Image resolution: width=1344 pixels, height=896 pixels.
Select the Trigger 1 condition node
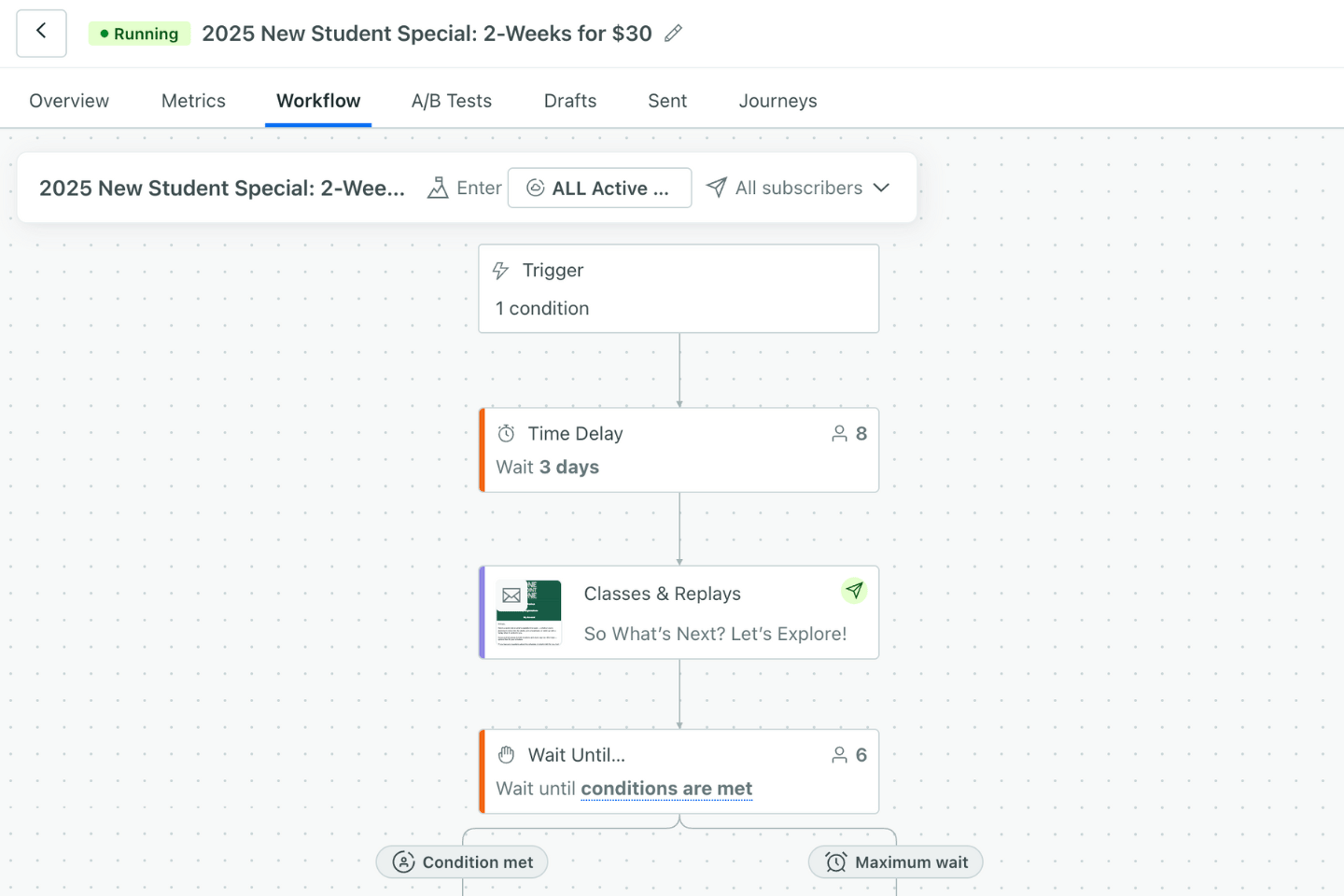tap(679, 289)
